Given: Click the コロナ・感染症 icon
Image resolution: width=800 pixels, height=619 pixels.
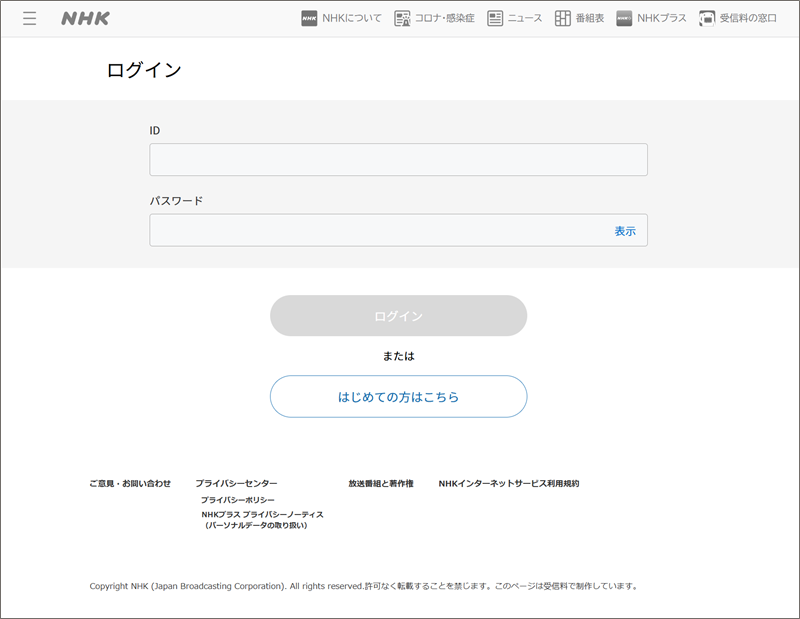Looking at the screenshot, I should [x=403, y=18].
